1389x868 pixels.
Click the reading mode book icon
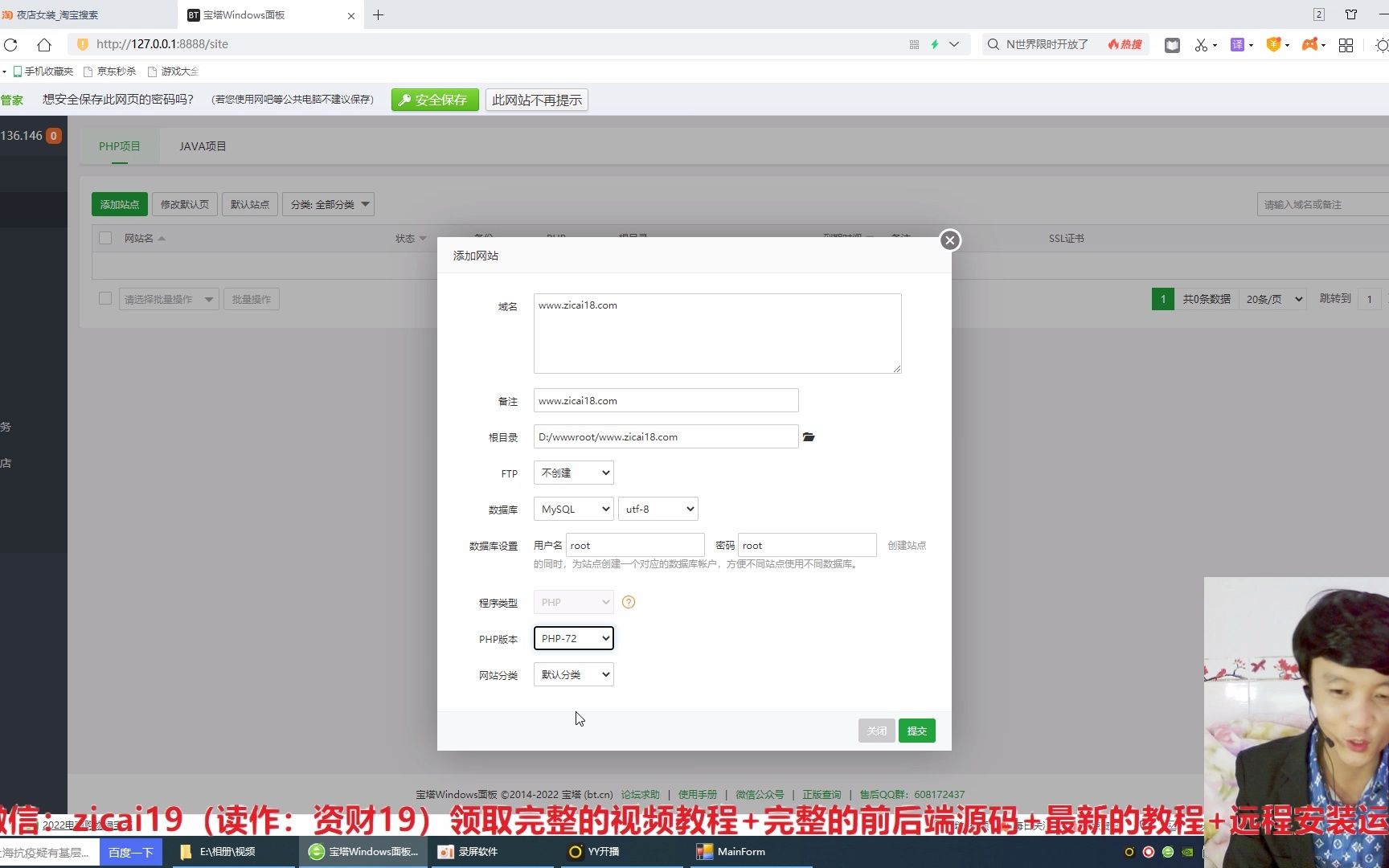(x=1171, y=44)
